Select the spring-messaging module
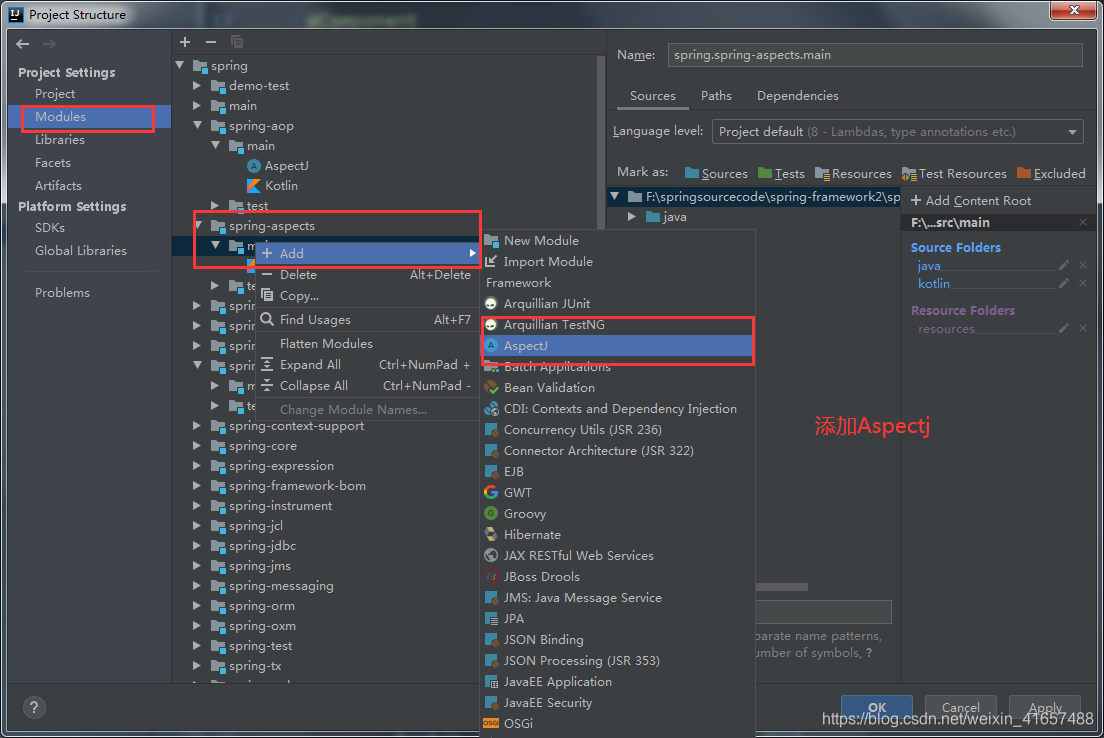The height and width of the screenshot is (738, 1104). tap(281, 586)
